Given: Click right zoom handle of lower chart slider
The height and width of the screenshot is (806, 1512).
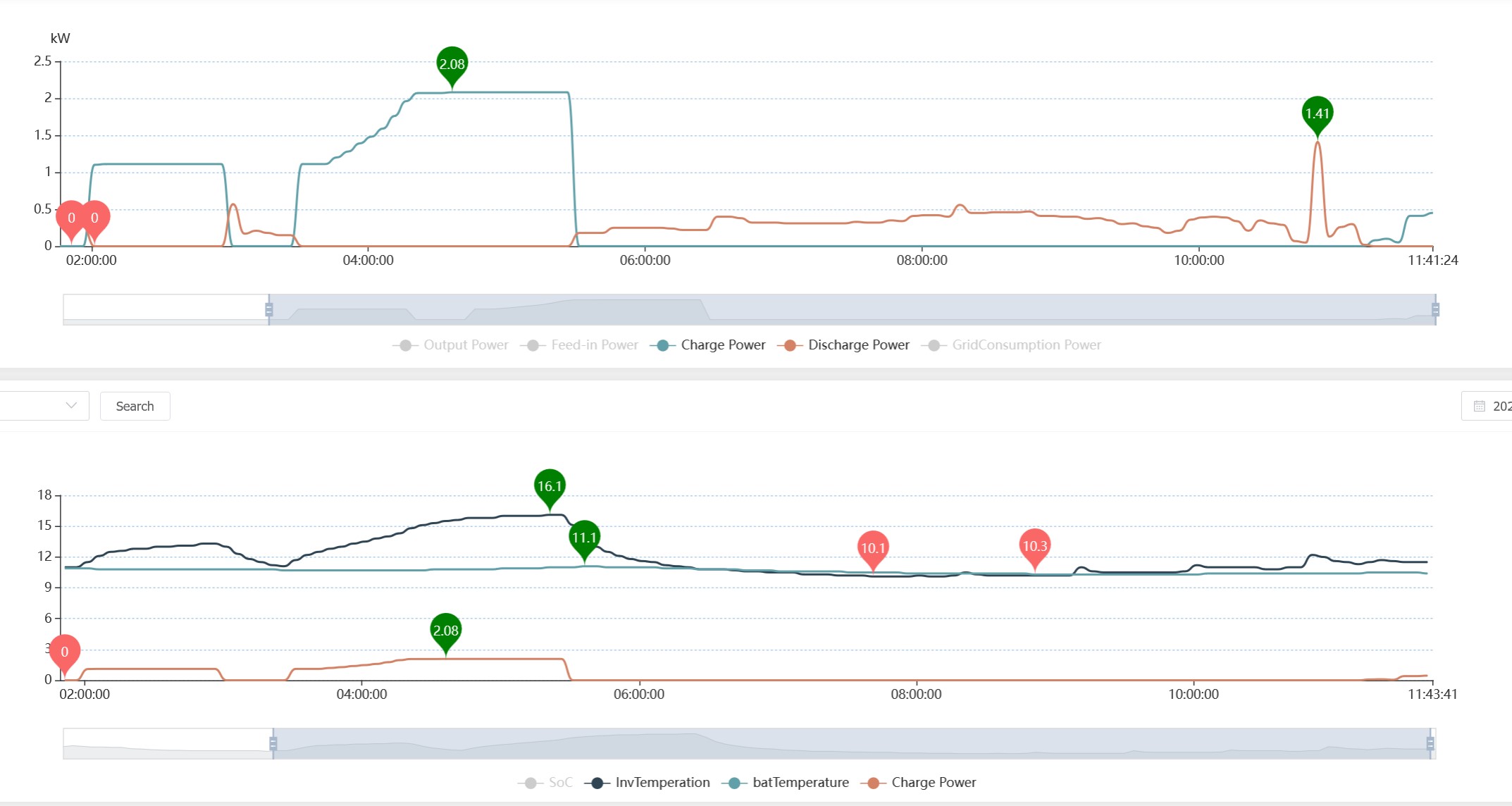Looking at the screenshot, I should [x=1430, y=743].
